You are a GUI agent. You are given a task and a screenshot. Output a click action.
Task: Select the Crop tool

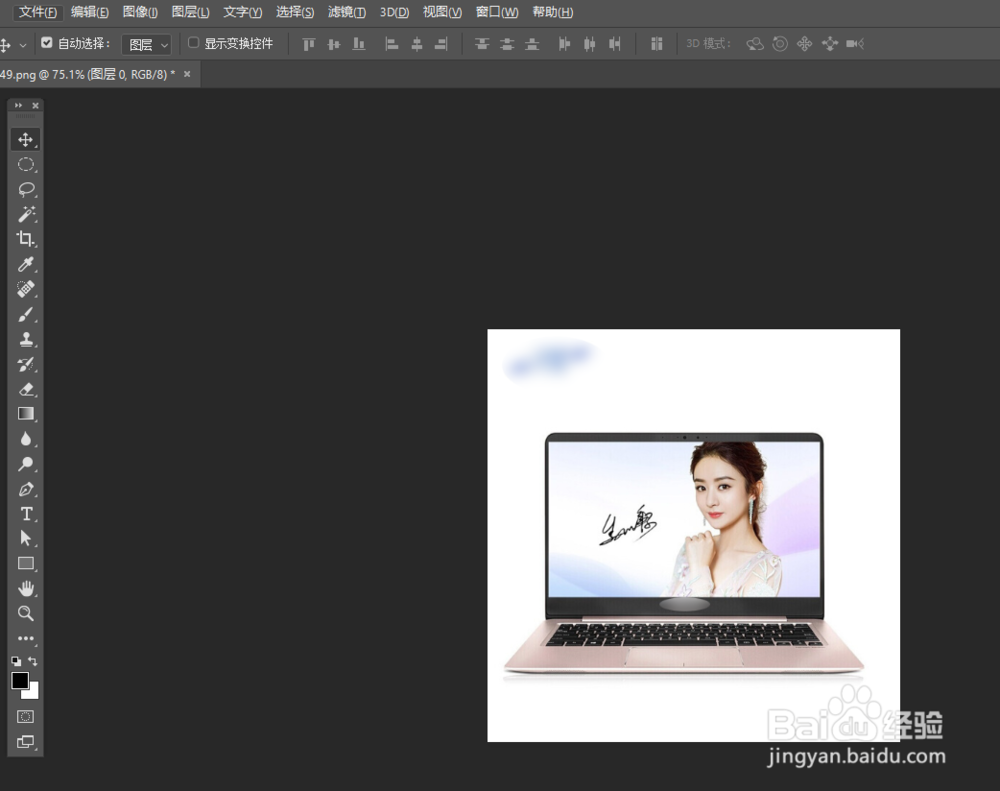[26, 239]
